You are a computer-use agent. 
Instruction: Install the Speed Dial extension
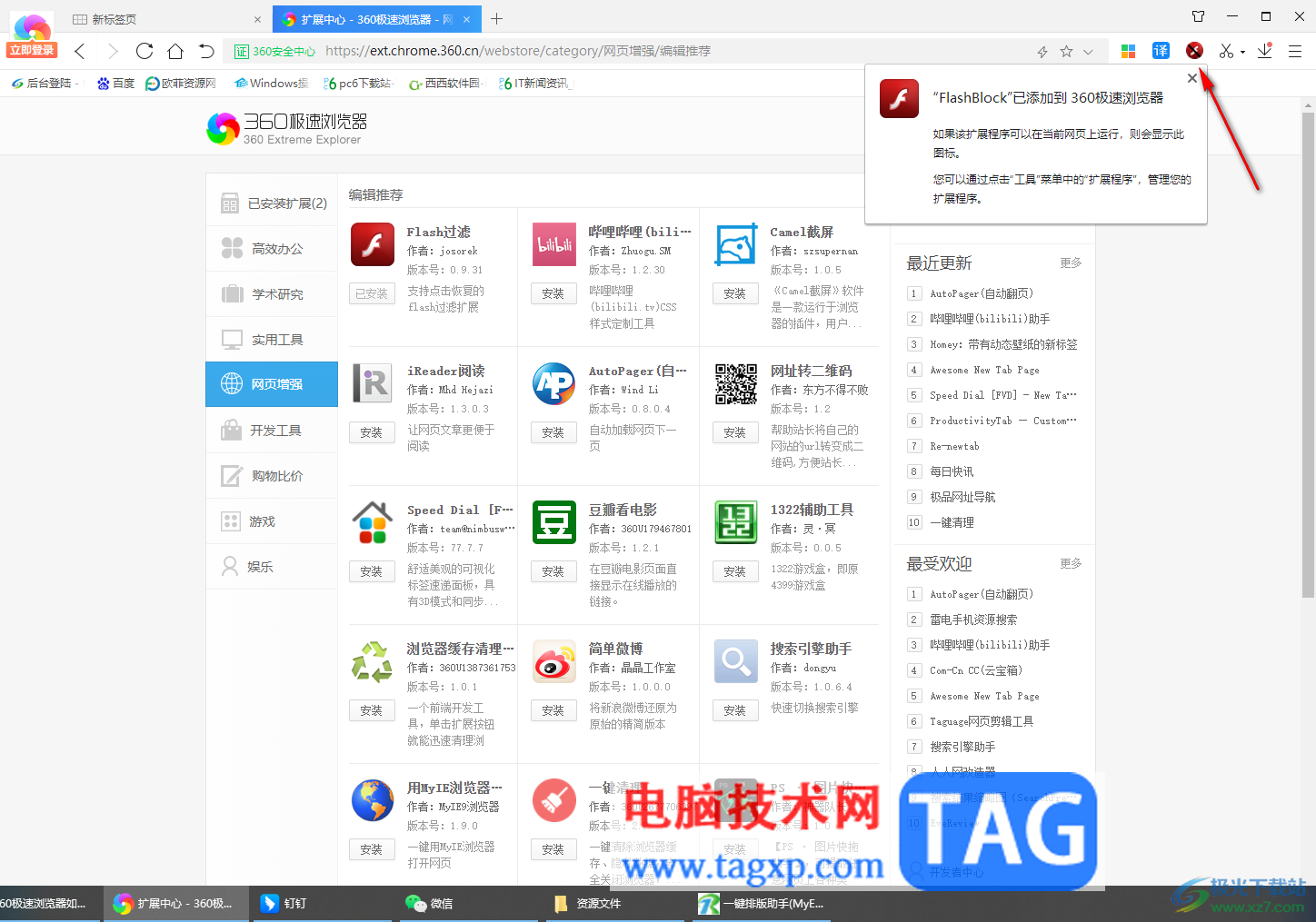click(x=372, y=571)
